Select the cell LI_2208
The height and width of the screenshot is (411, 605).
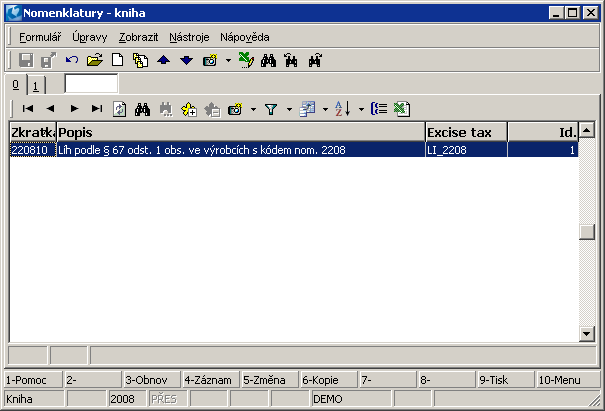click(x=466, y=150)
